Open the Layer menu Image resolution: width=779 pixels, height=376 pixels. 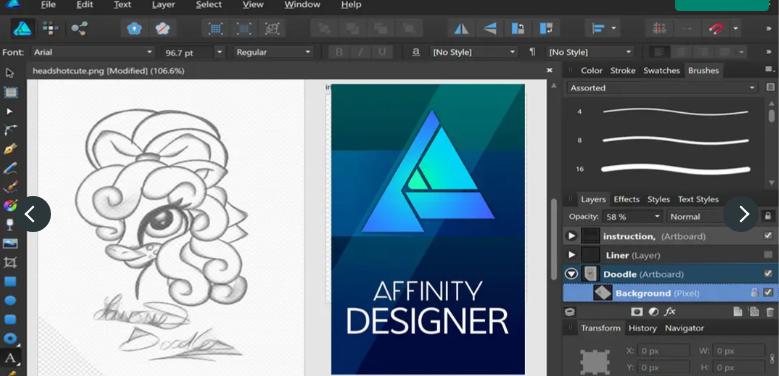[163, 5]
